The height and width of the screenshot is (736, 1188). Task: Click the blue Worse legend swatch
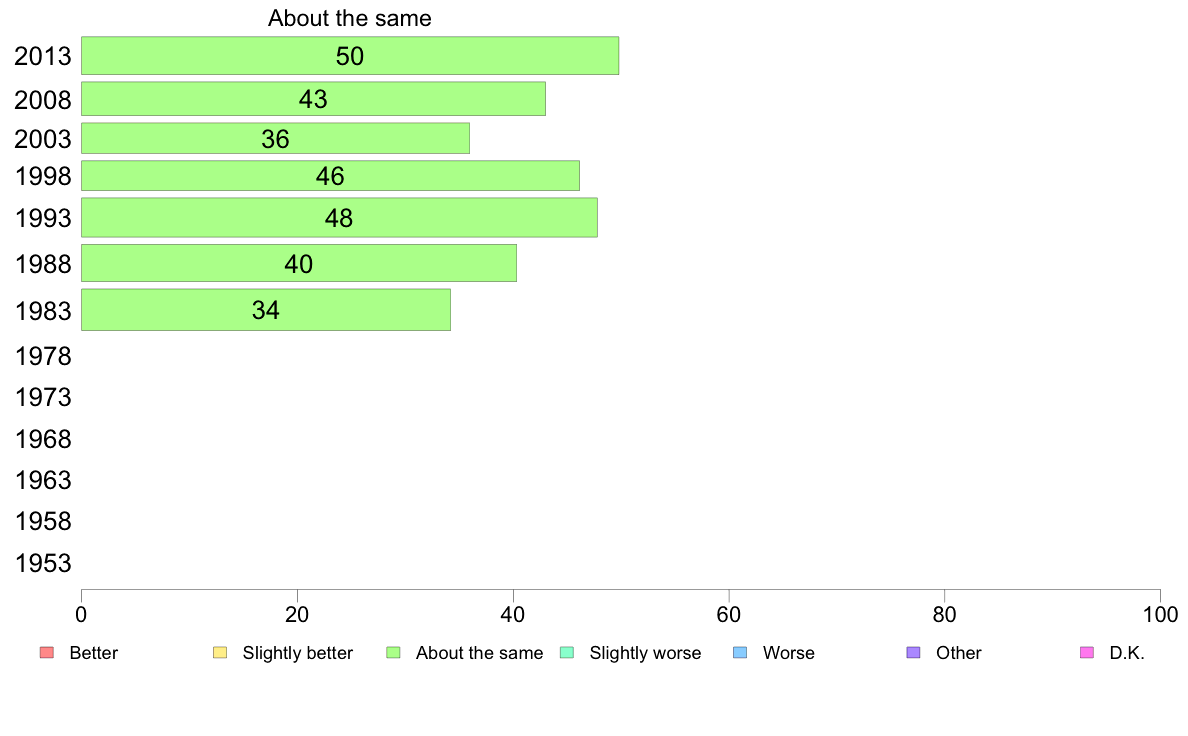[740, 653]
